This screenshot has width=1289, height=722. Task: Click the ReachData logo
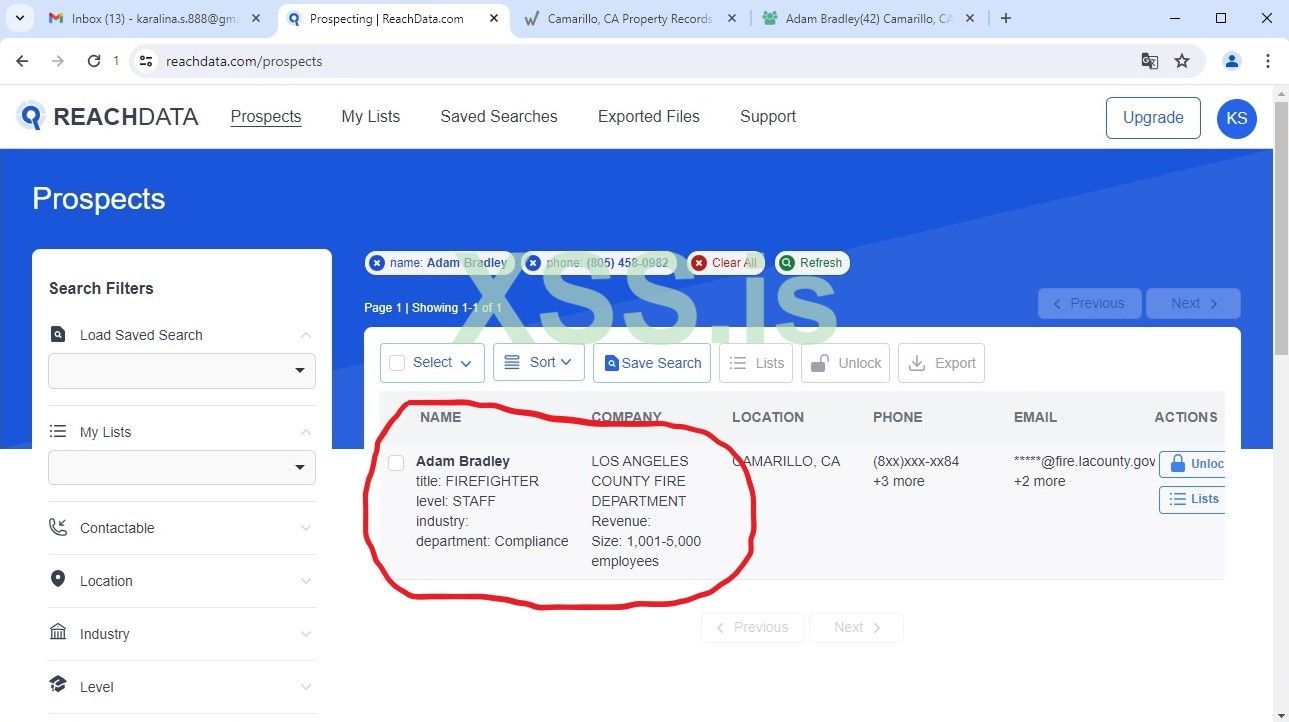[107, 117]
